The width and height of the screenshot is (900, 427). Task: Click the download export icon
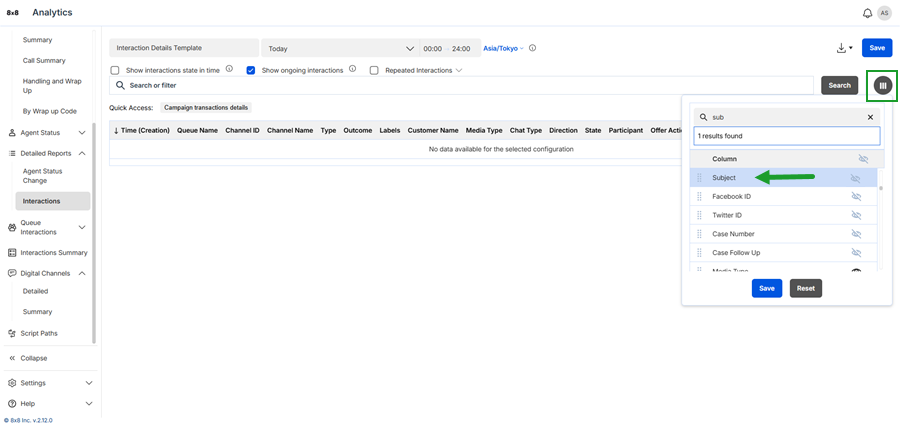click(x=842, y=48)
